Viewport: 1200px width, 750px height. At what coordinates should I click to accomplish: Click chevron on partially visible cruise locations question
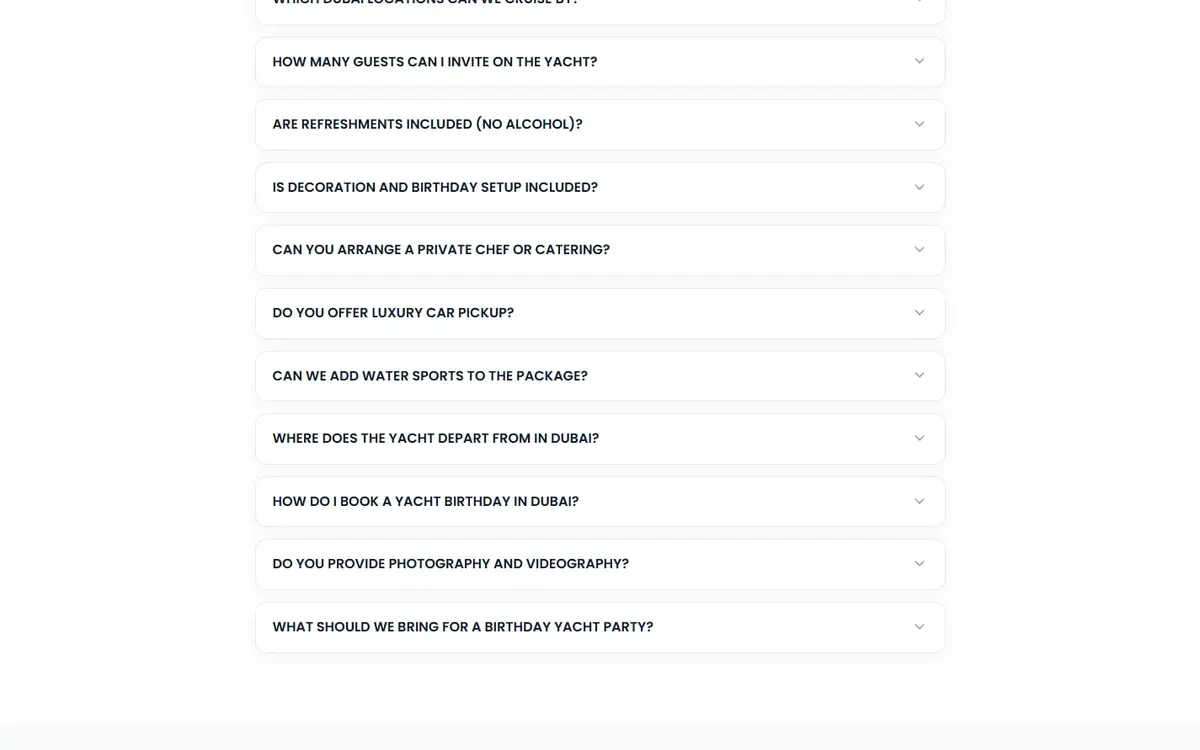[x=919, y=2]
